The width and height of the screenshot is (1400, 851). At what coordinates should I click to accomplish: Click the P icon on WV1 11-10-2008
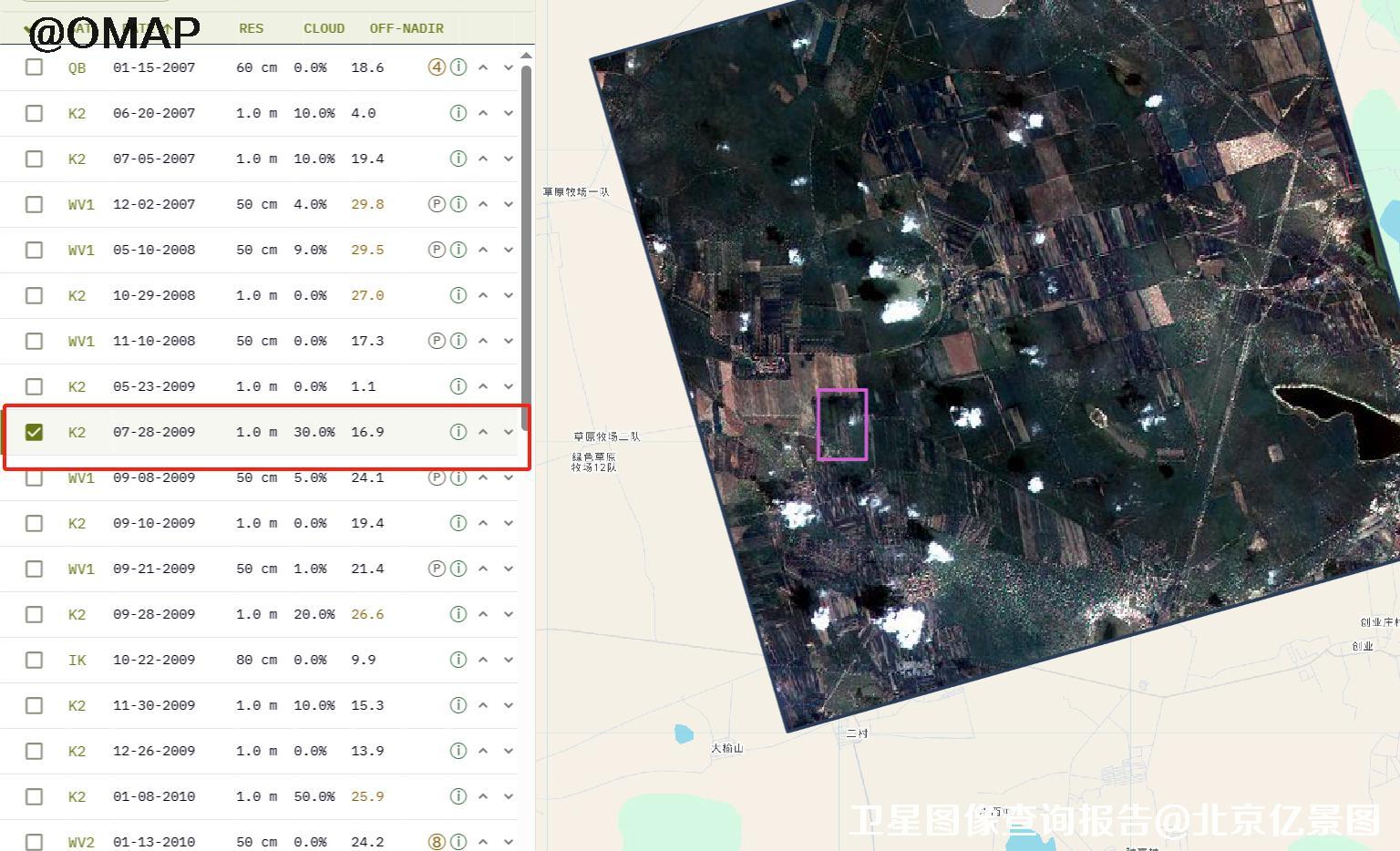pos(437,341)
